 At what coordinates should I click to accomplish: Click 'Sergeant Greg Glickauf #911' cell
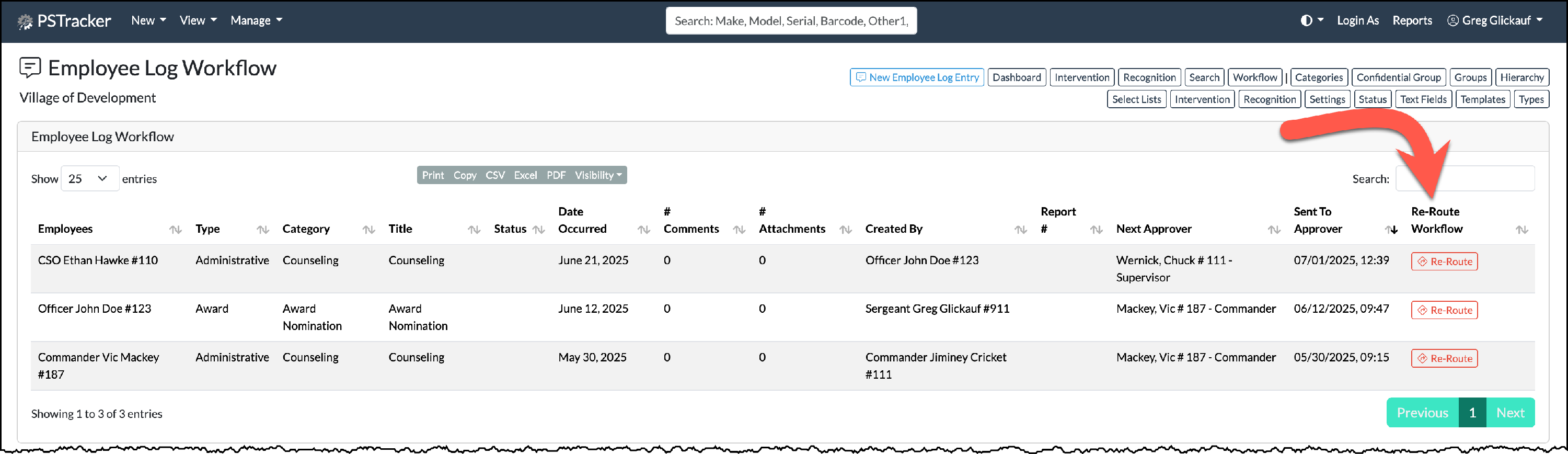pos(937,309)
